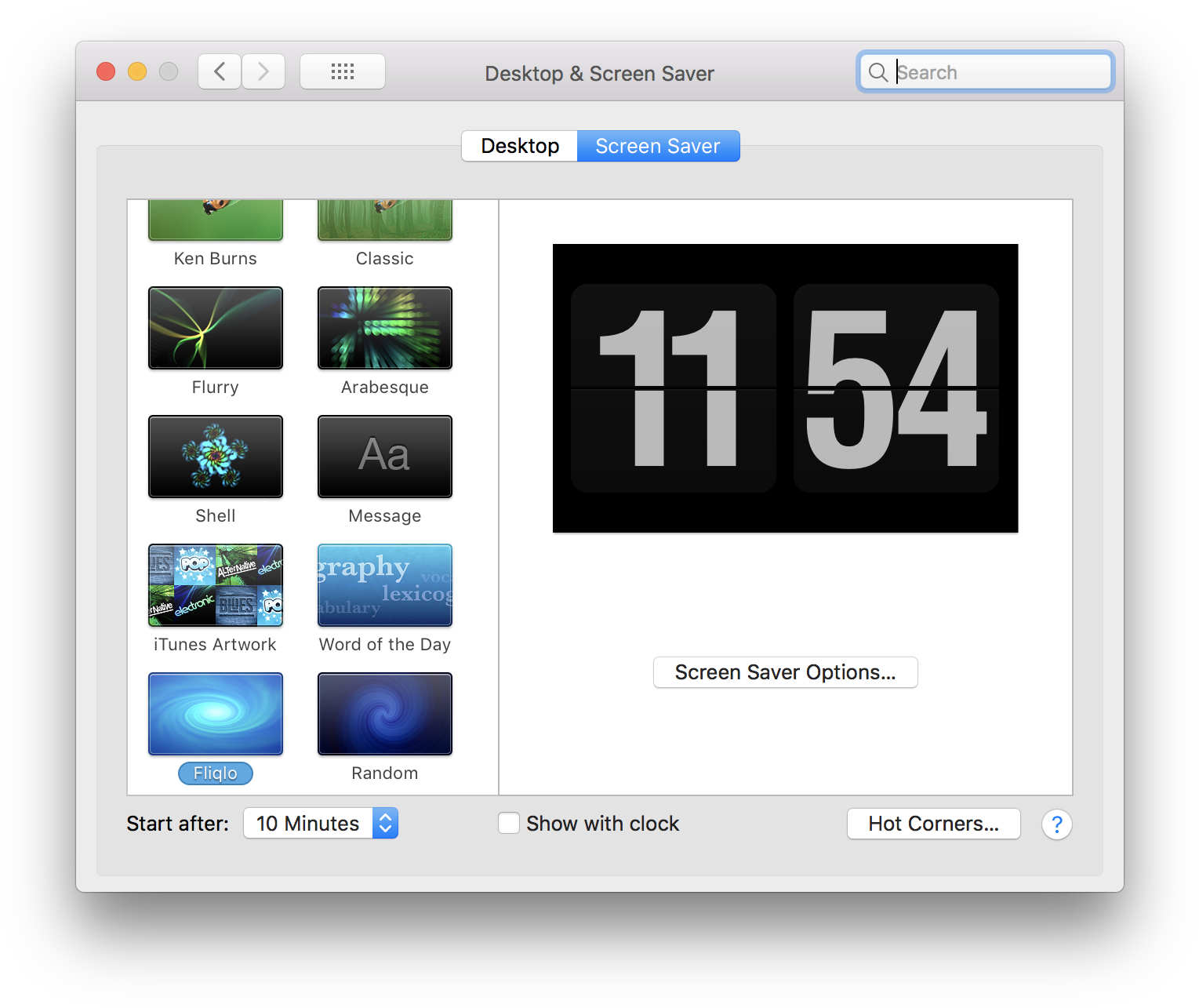Screen dimensions: 1199x1008
Task: Open Screen Saver Options
Action: [785, 672]
